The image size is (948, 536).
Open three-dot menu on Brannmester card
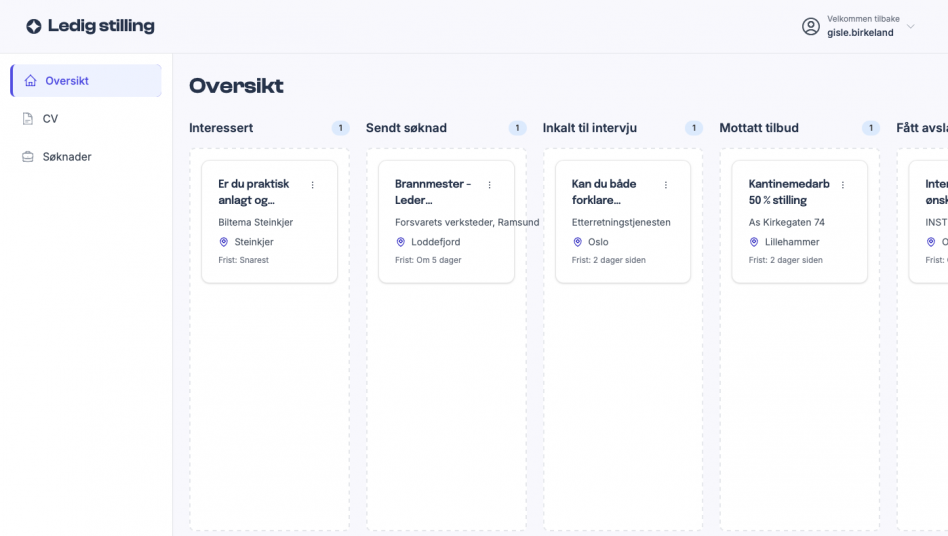[x=489, y=185]
